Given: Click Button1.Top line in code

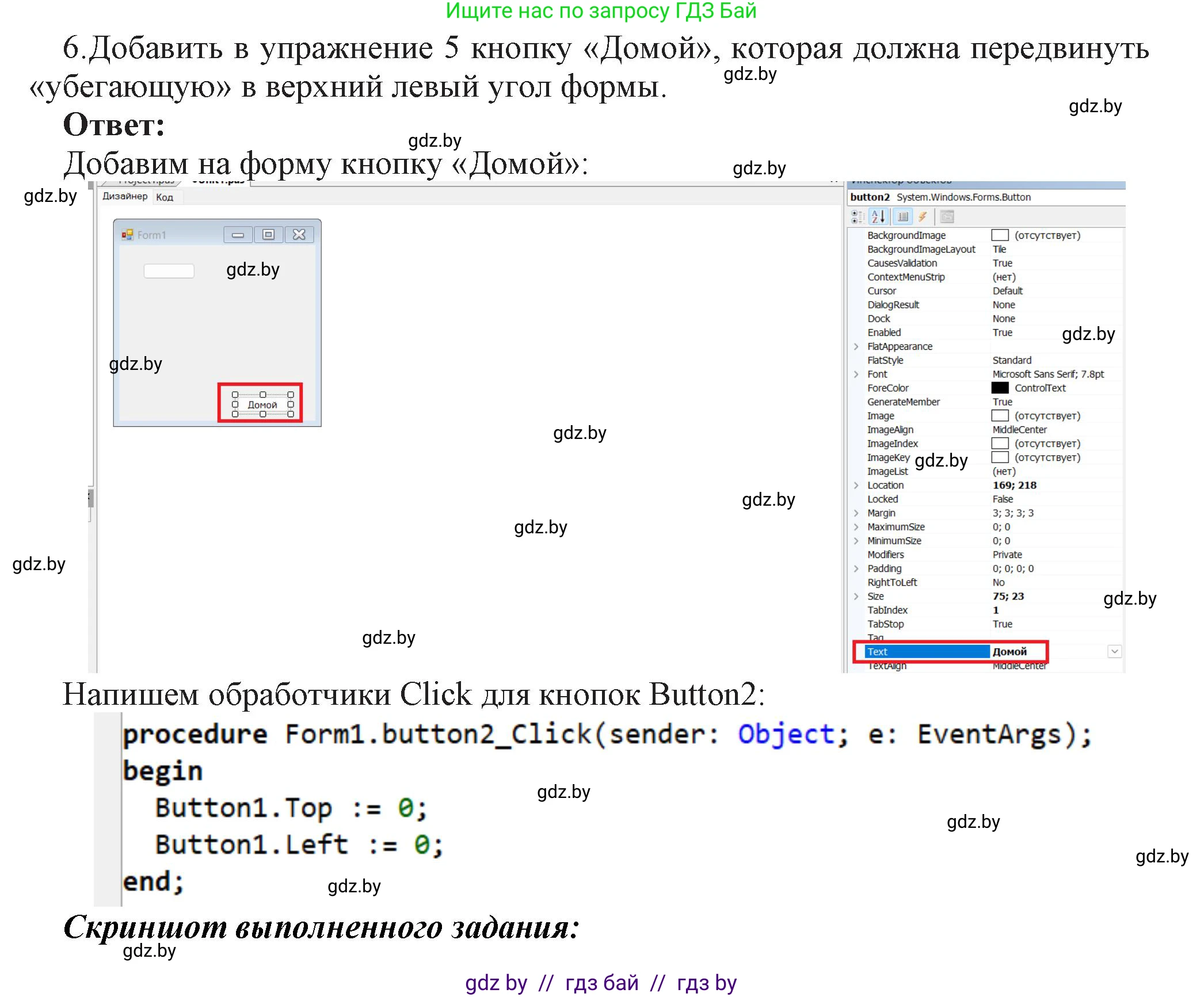Looking at the screenshot, I should 291,808.
